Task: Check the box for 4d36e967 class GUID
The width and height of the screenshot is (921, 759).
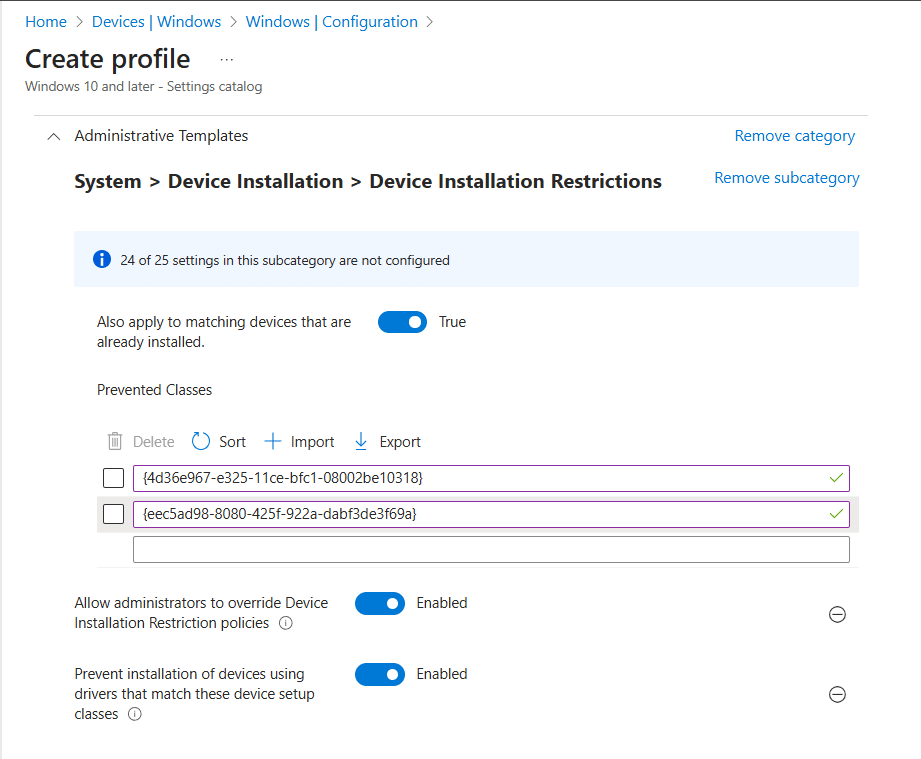Action: [114, 478]
